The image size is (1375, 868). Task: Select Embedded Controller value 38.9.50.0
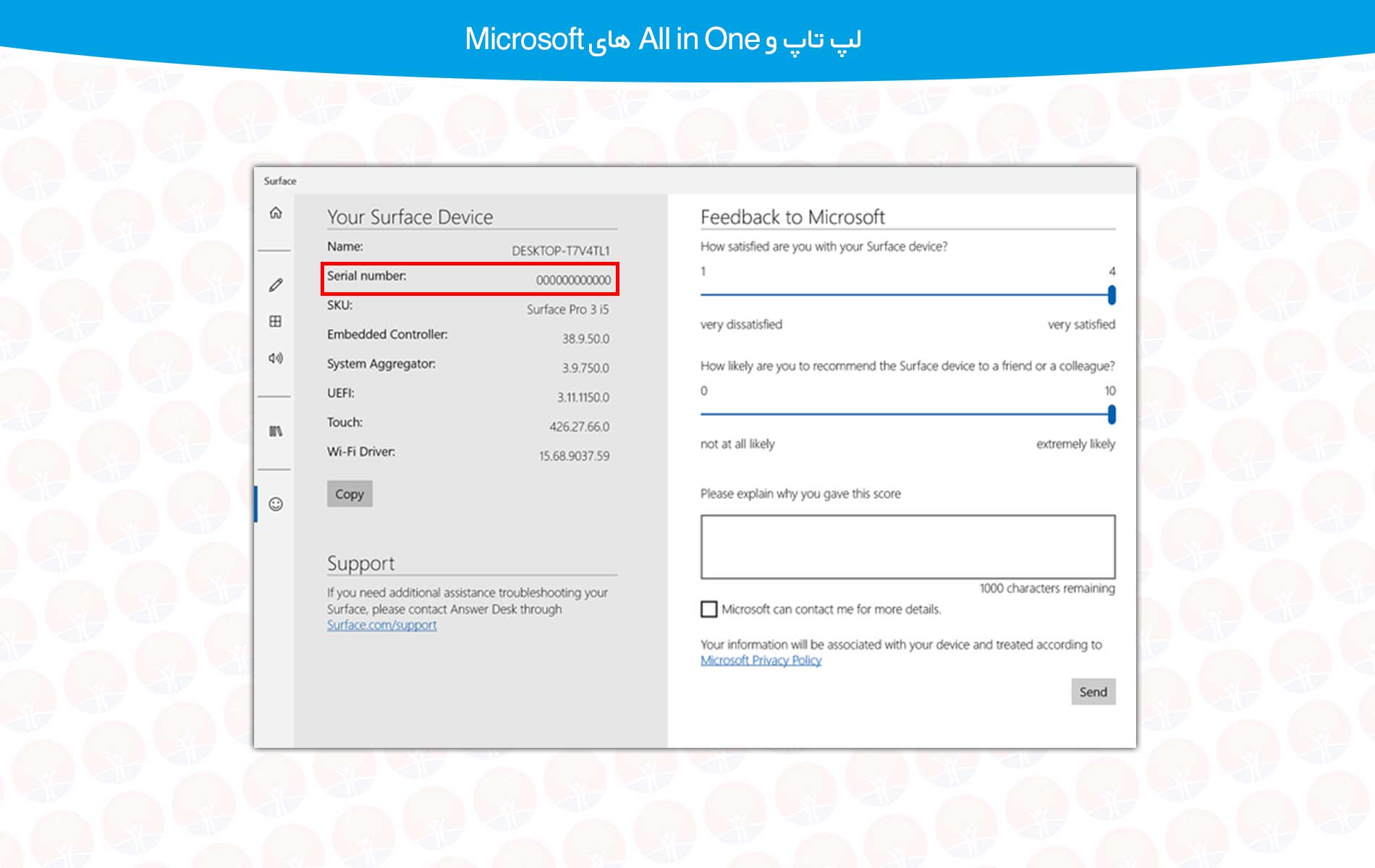click(586, 339)
